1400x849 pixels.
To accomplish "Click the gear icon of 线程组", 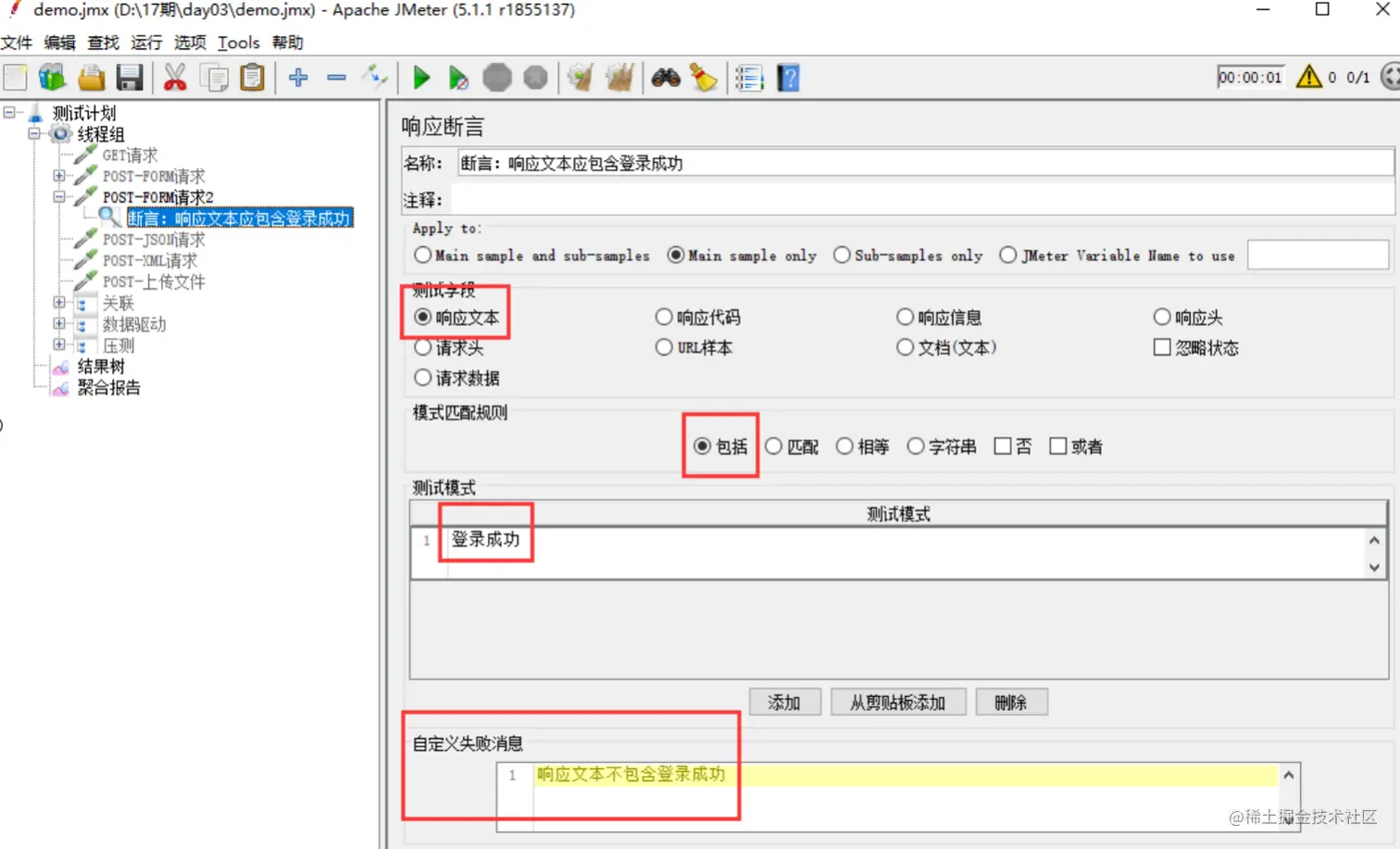I will click(x=60, y=134).
